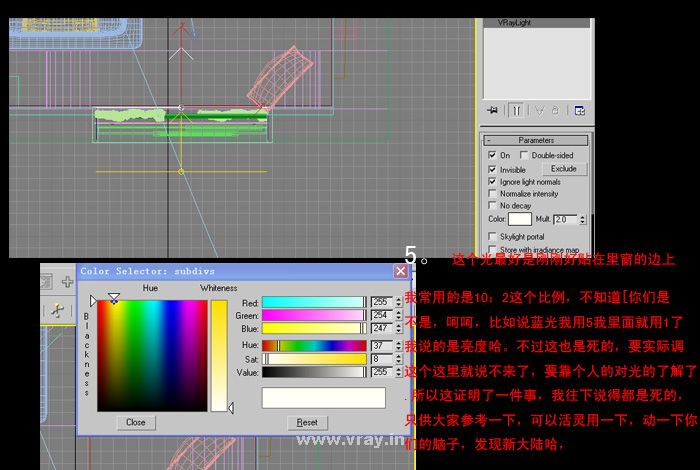Enable Store with irradiance map checkbox
The image size is (700, 470).
pyautogui.click(x=492, y=249)
